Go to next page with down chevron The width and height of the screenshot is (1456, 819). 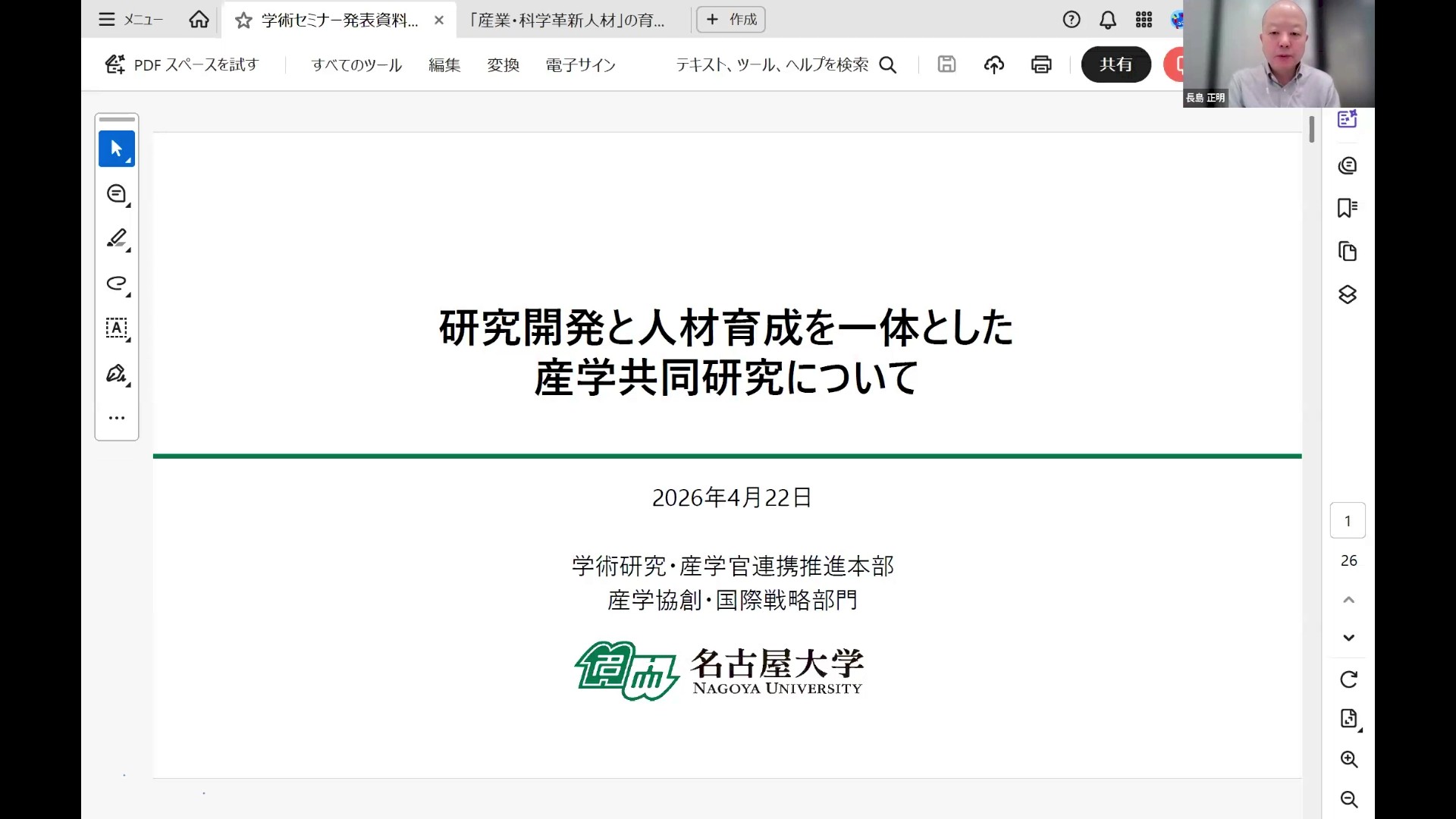[x=1348, y=638]
